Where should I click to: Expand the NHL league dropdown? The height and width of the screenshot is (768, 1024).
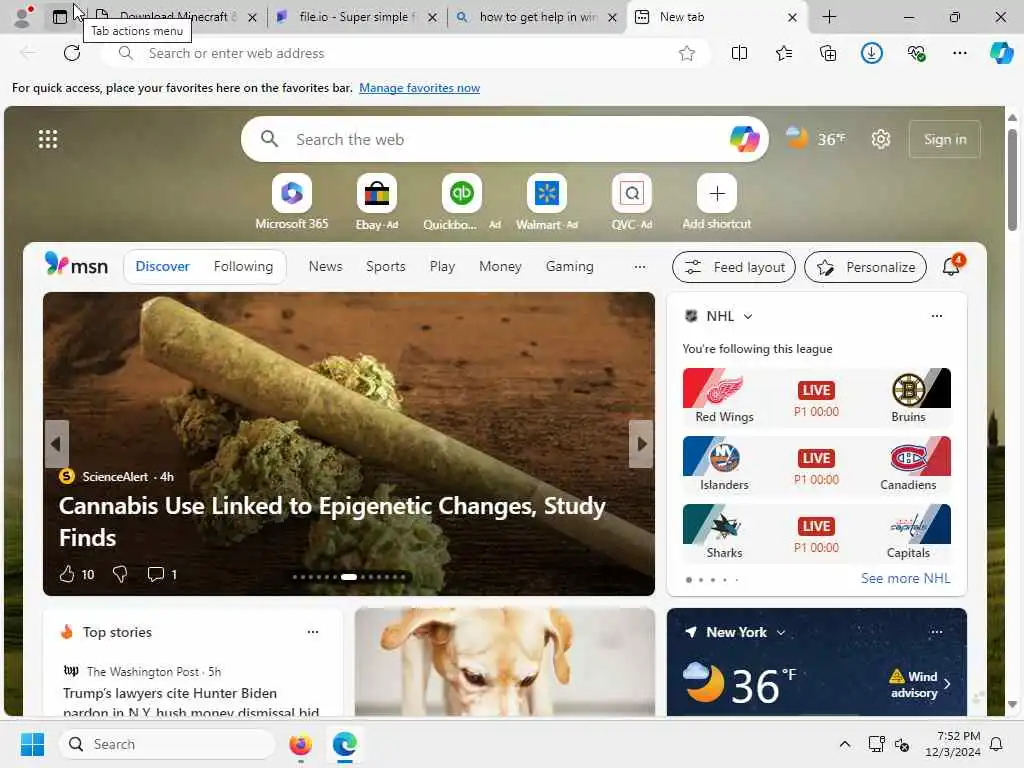point(748,316)
